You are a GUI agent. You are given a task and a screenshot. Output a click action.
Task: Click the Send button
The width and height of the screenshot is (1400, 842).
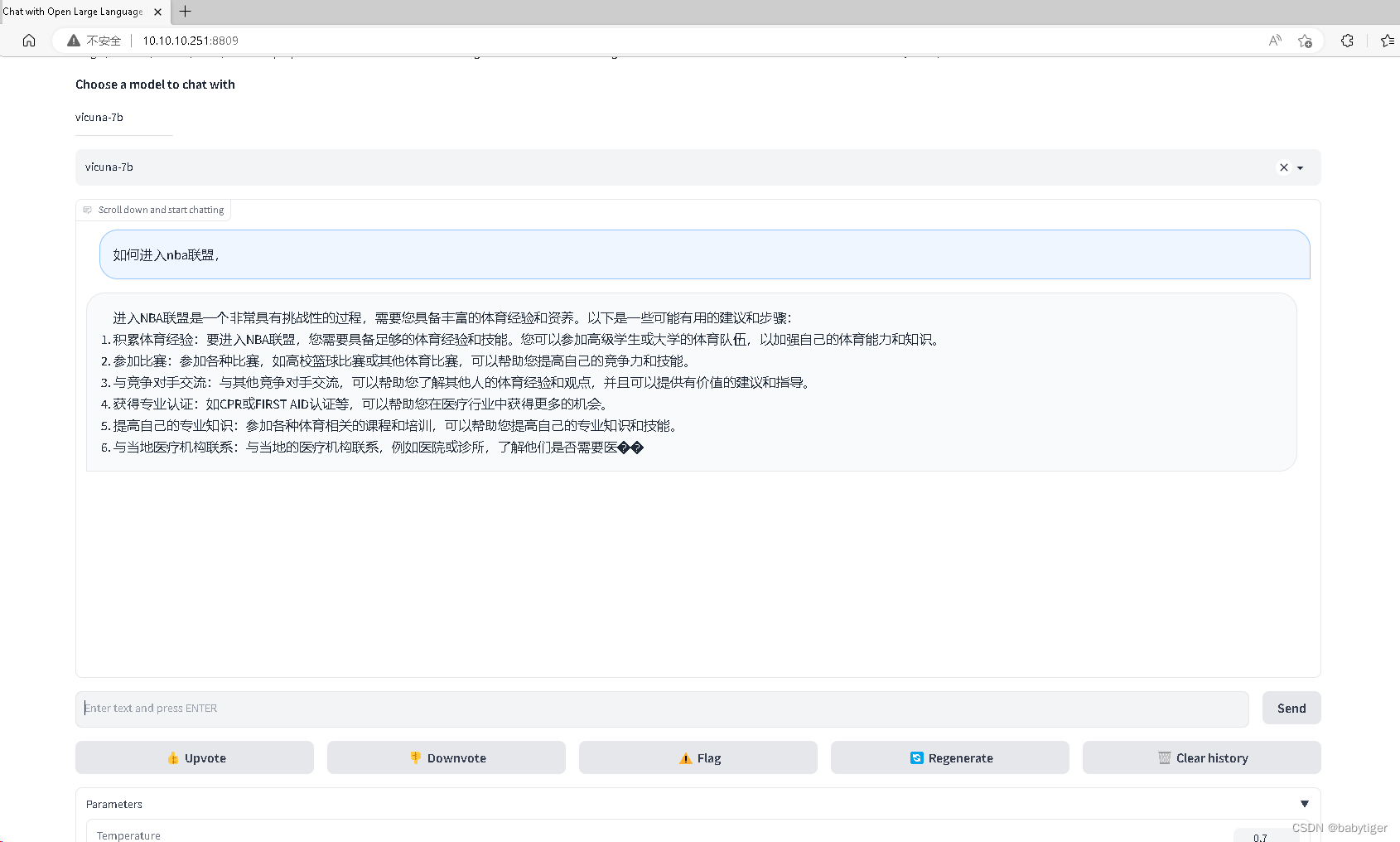pos(1291,708)
